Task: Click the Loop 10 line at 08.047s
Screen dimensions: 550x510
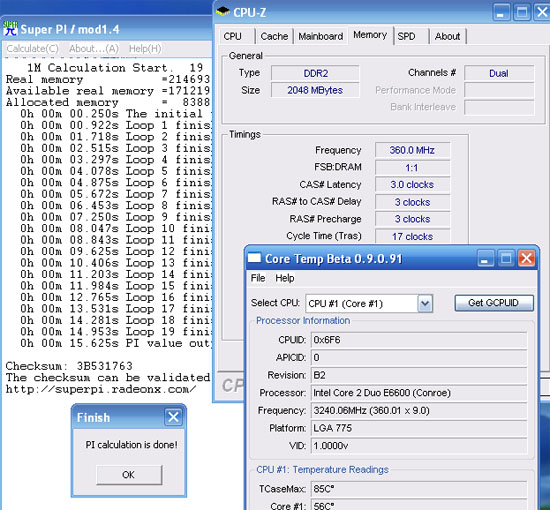Action: click(x=116, y=228)
